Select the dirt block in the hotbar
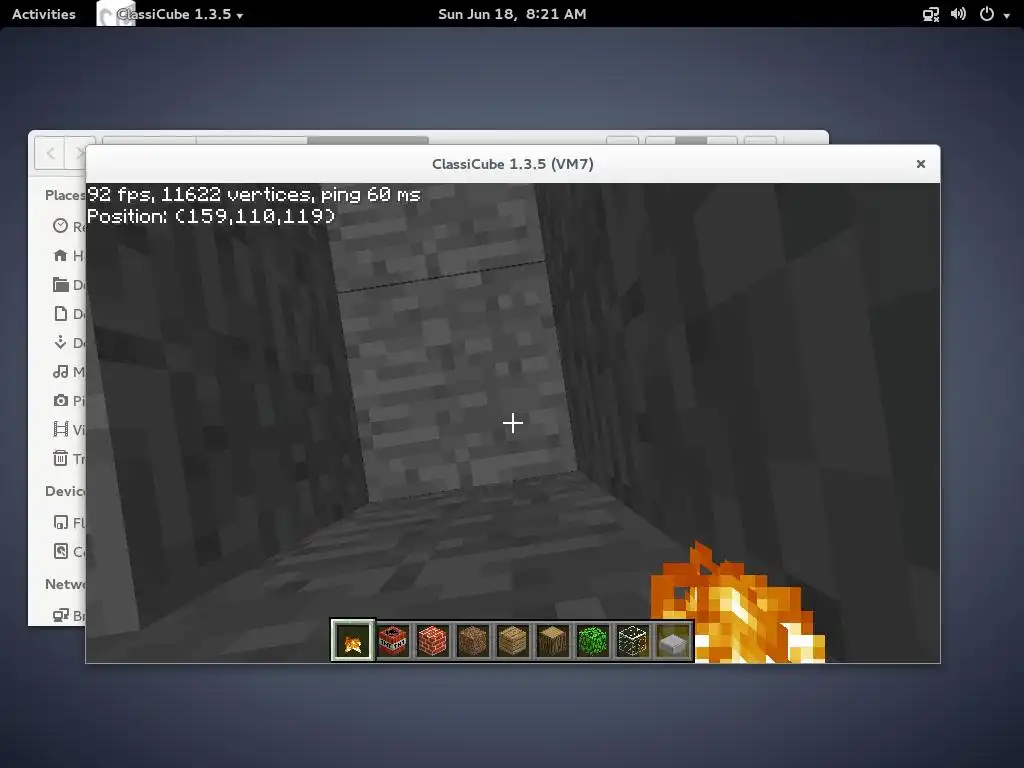The image size is (1024, 768). tap(473, 641)
